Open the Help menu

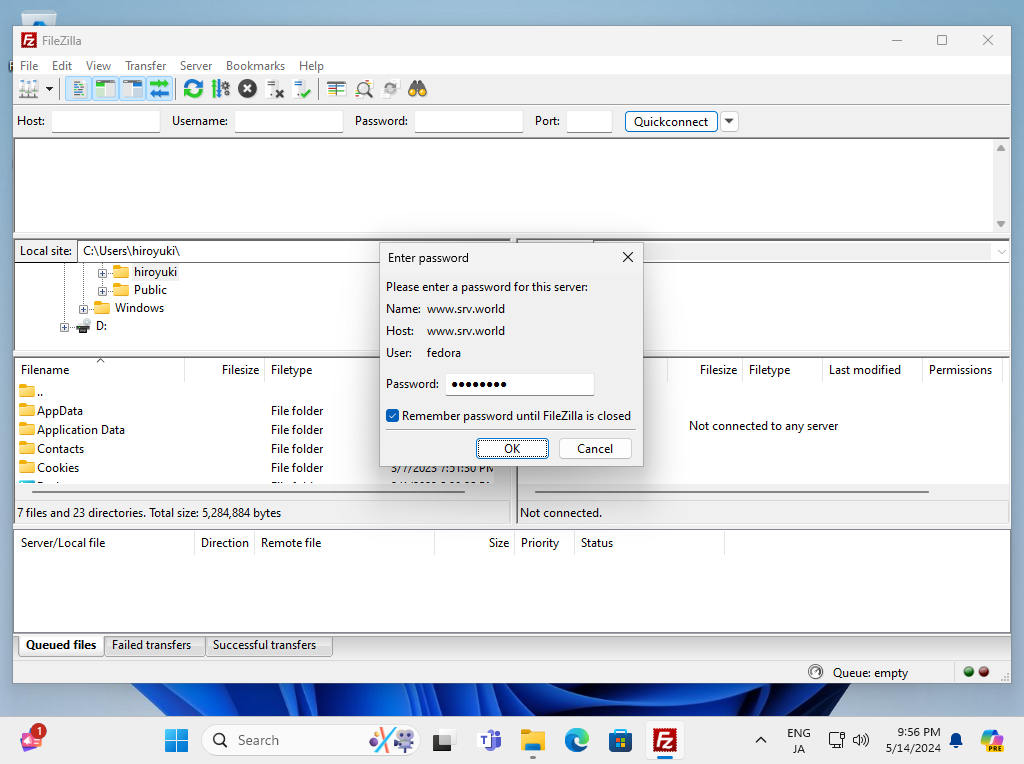312,66
